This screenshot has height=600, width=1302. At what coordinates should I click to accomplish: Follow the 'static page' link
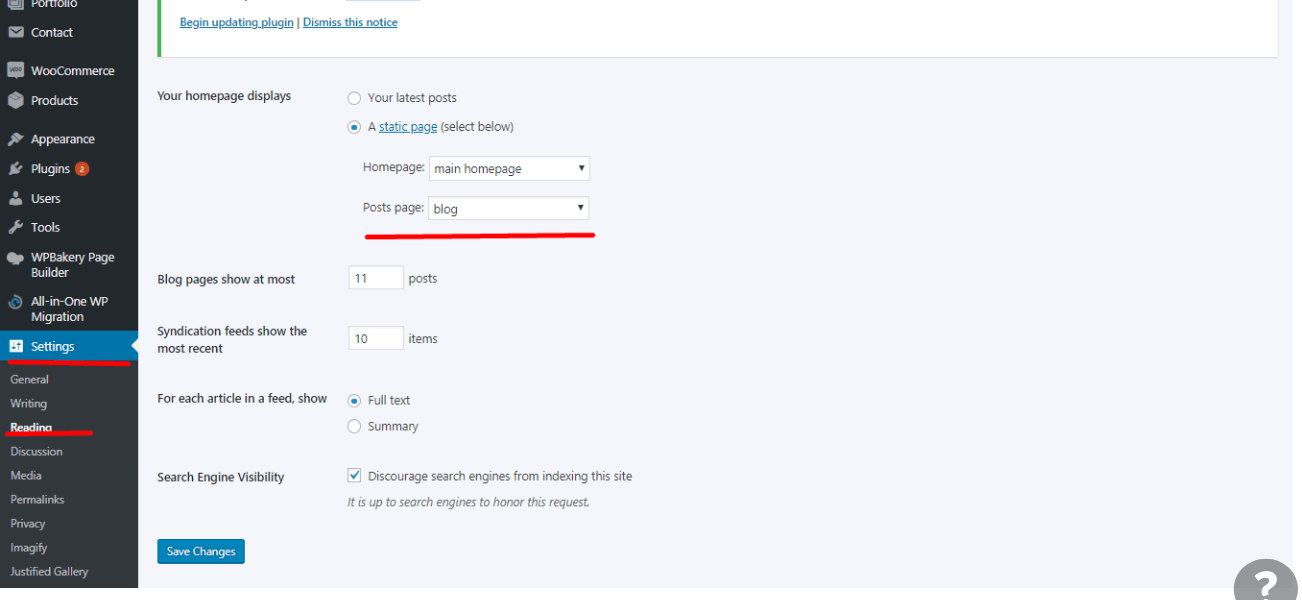click(x=408, y=127)
